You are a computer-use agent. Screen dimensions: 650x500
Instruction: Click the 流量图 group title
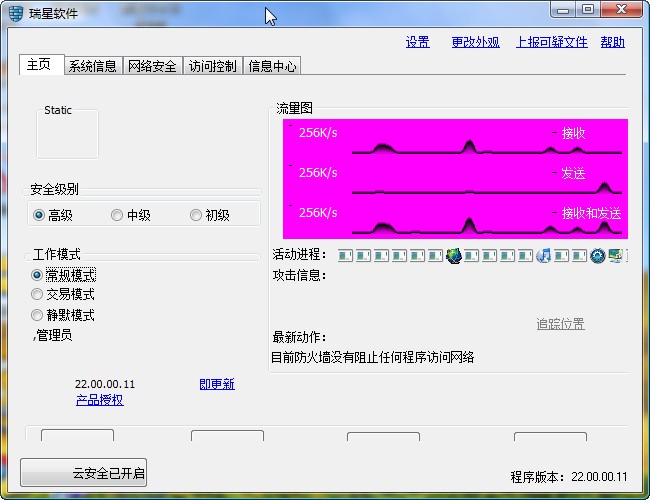tap(294, 108)
